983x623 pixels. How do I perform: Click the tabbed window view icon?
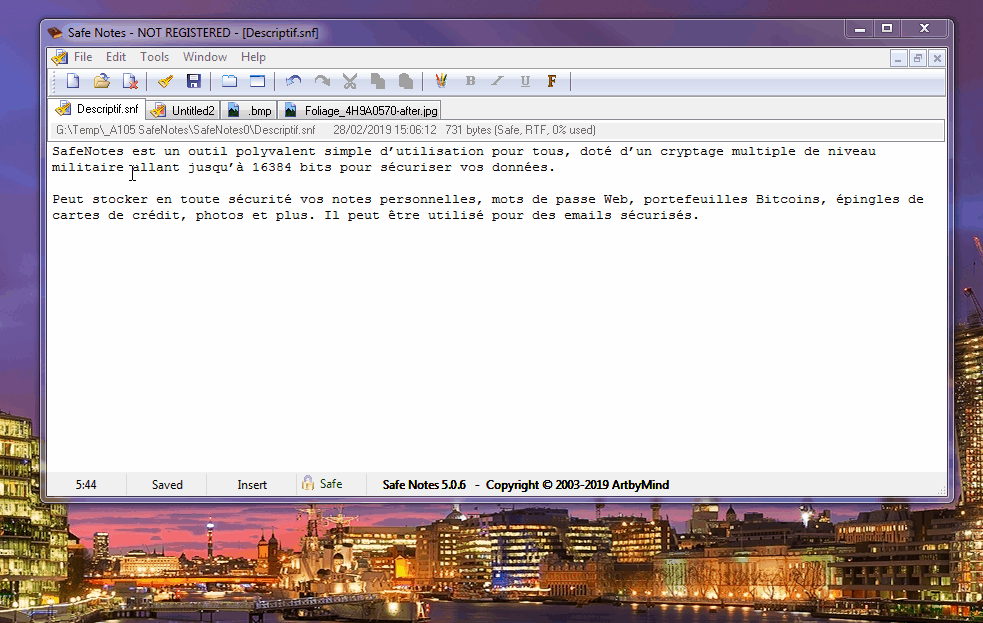(x=229, y=81)
